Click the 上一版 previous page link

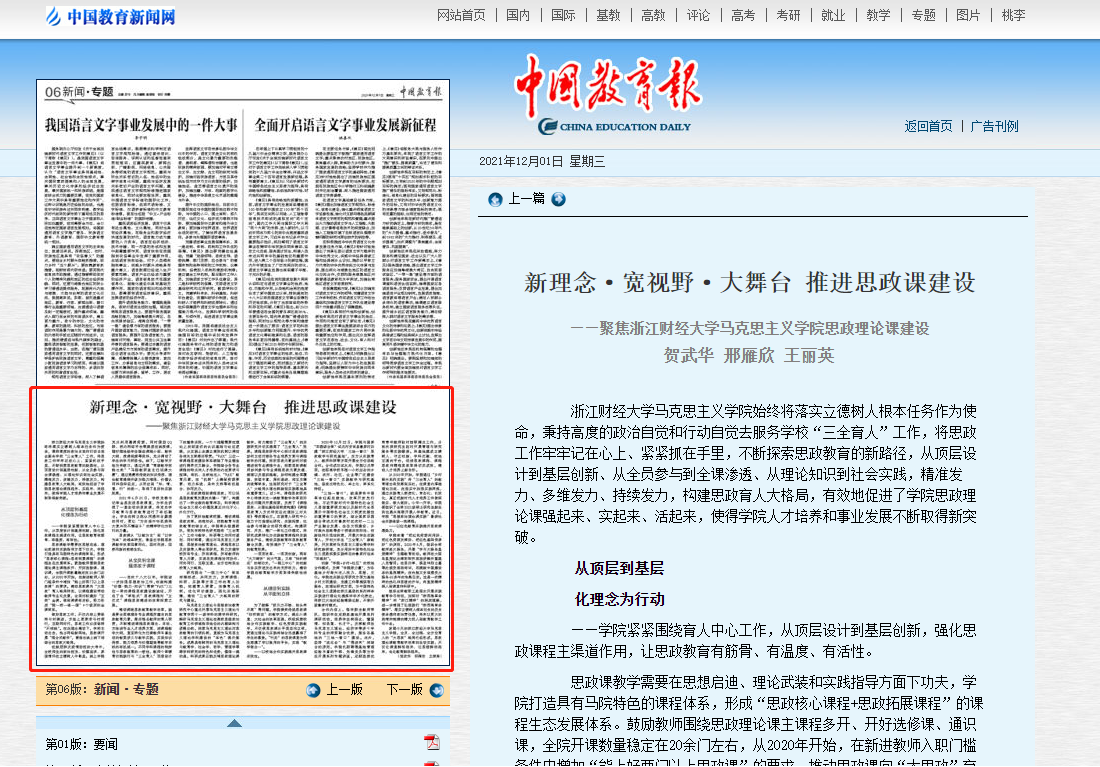(x=344, y=690)
